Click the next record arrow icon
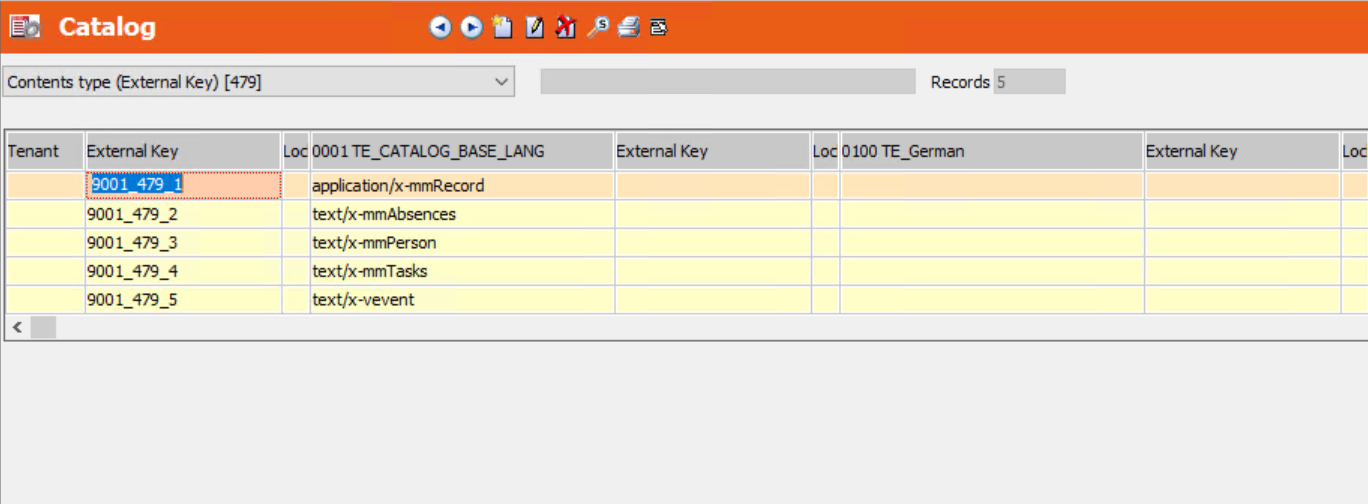 pos(471,27)
